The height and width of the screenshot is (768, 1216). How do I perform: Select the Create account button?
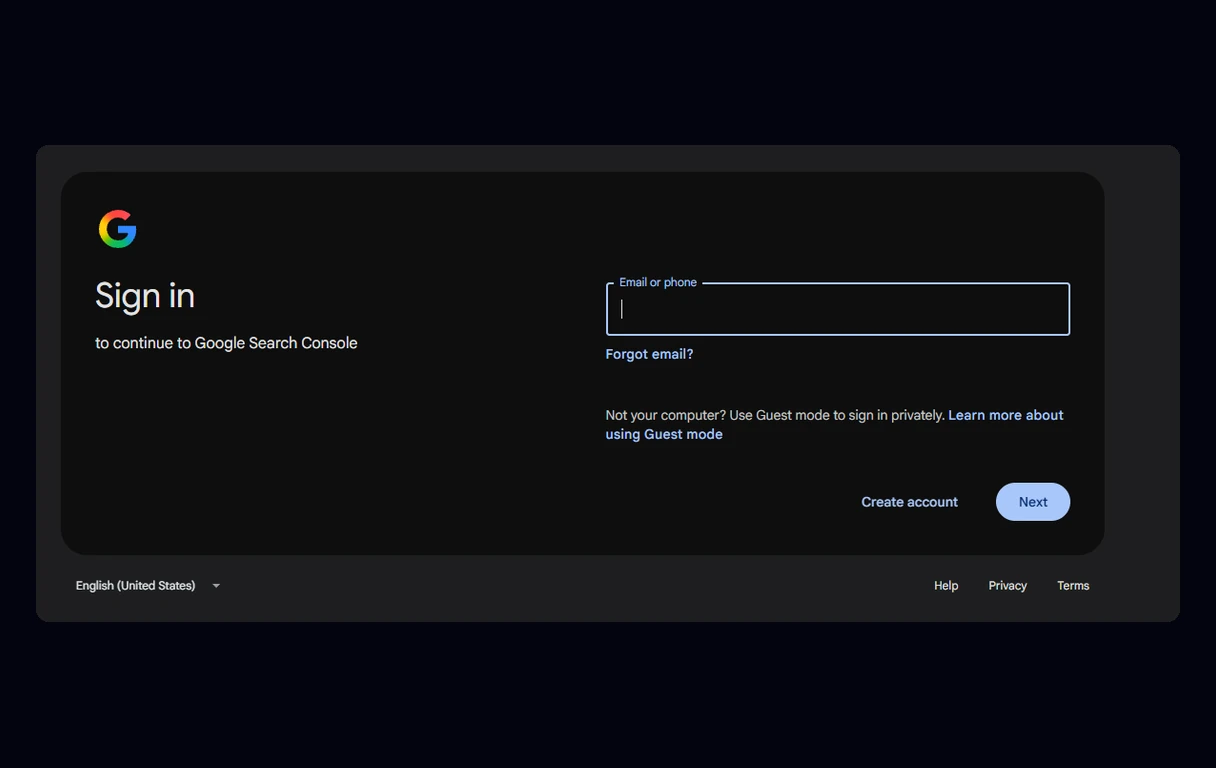(910, 502)
